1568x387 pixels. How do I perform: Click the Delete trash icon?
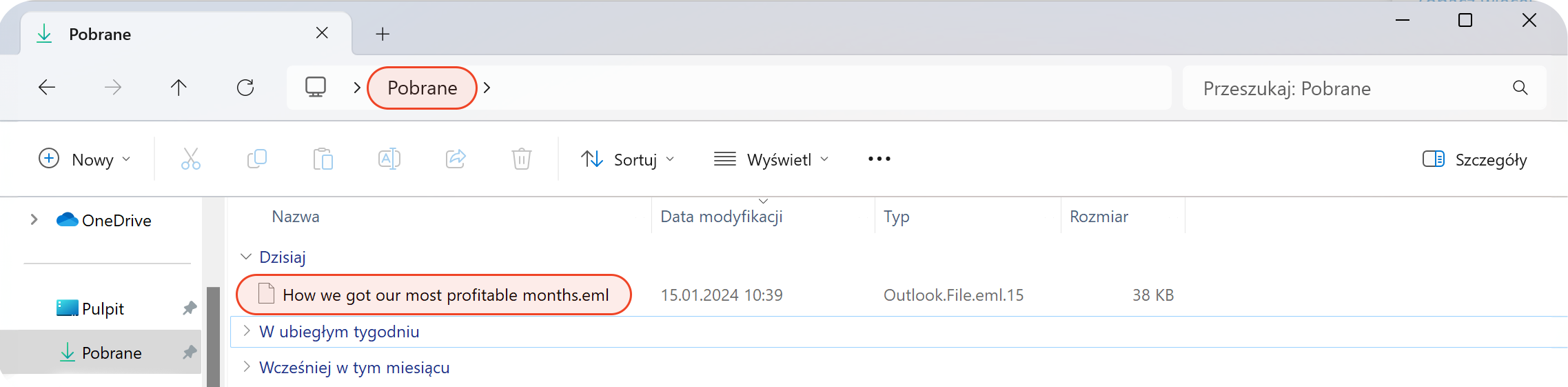pyautogui.click(x=522, y=159)
